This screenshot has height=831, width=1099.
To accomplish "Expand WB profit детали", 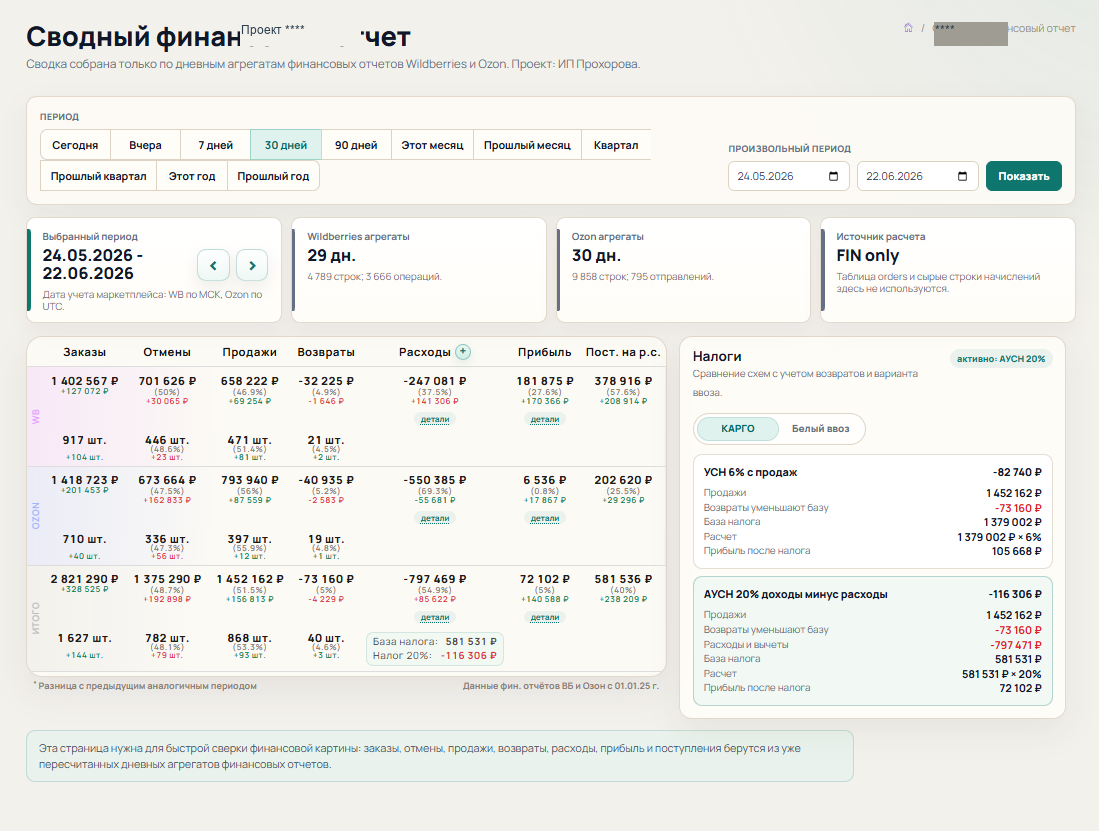I will click(545, 420).
